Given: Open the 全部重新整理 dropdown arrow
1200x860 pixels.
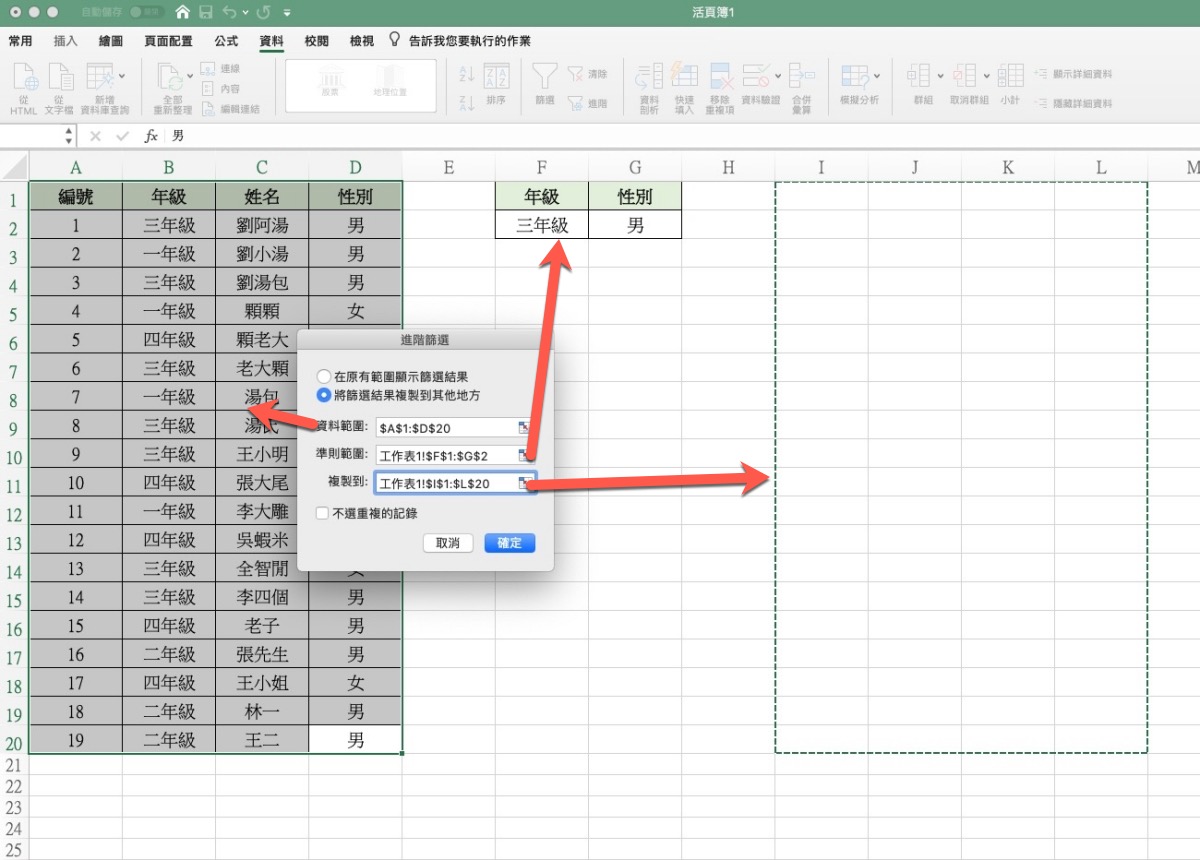Looking at the screenshot, I should point(188,76).
